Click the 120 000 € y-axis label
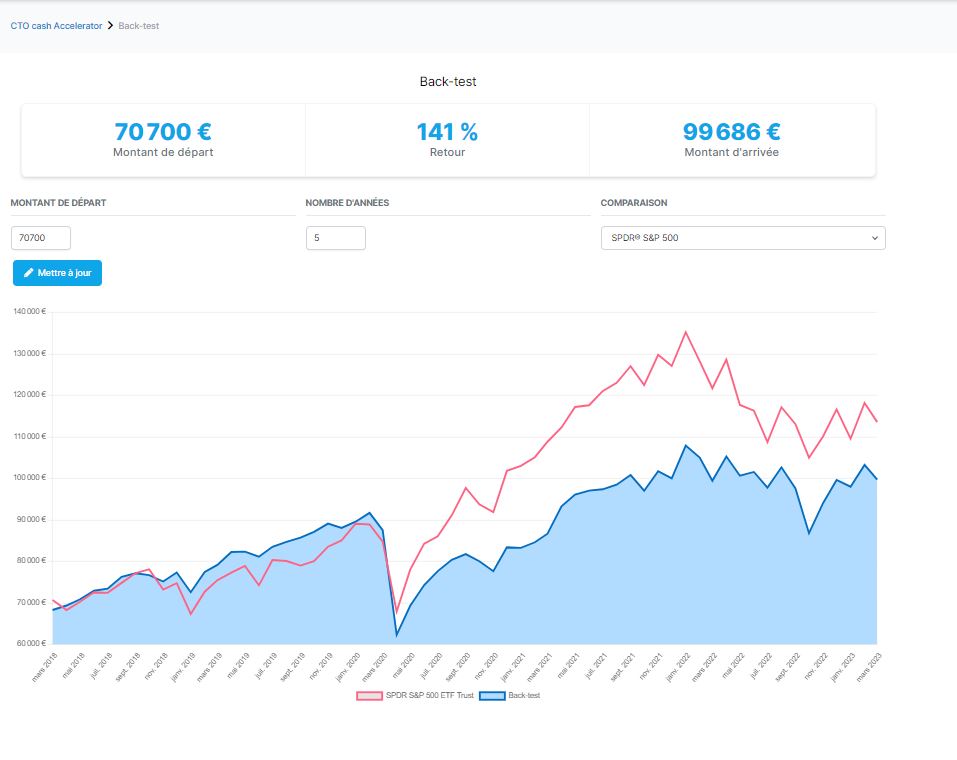The image size is (957, 760). (29, 394)
